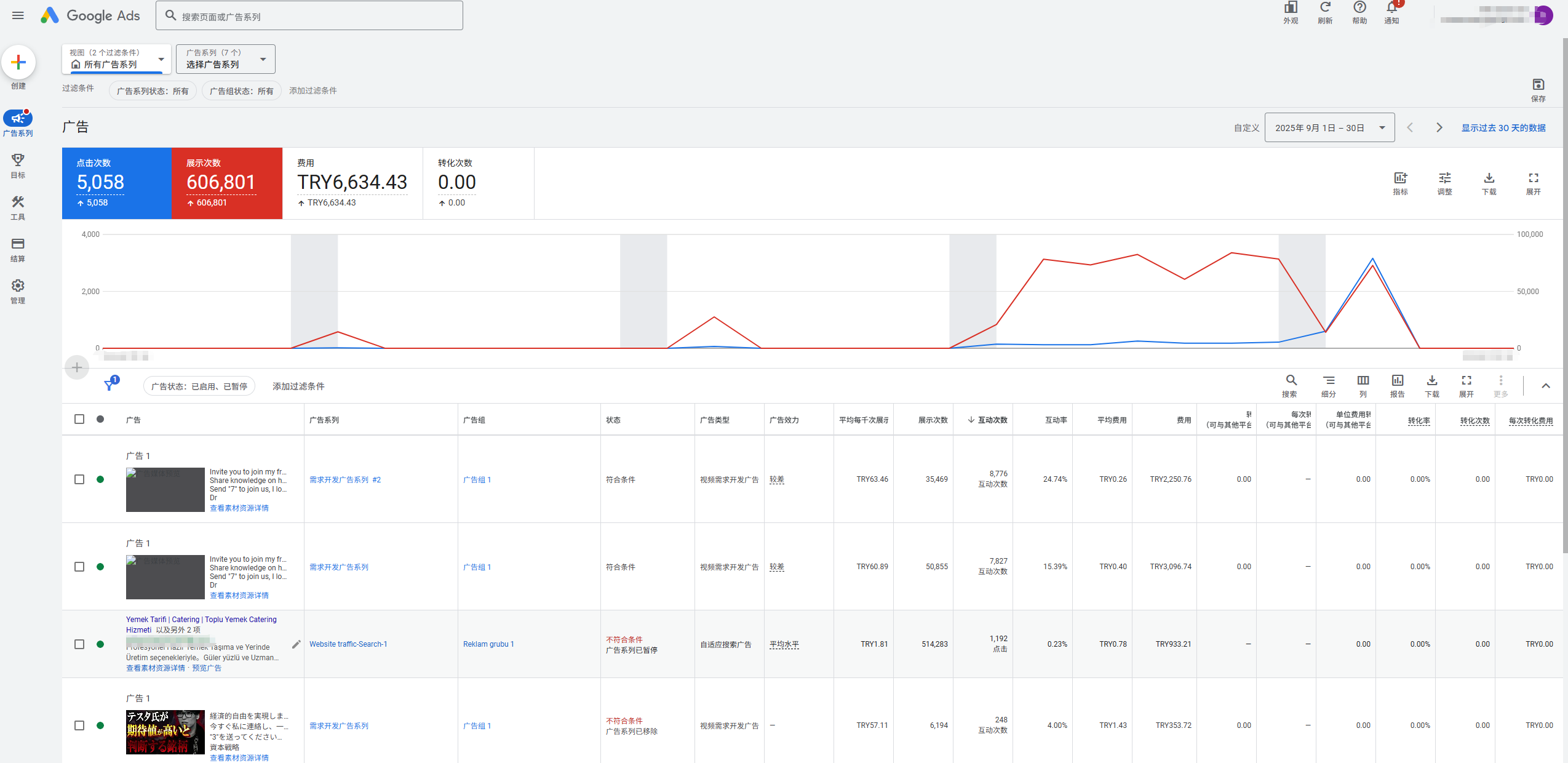The width and height of the screenshot is (1568, 763).
Task: Open the notifications (通知) bell icon
Action: tap(1391, 9)
